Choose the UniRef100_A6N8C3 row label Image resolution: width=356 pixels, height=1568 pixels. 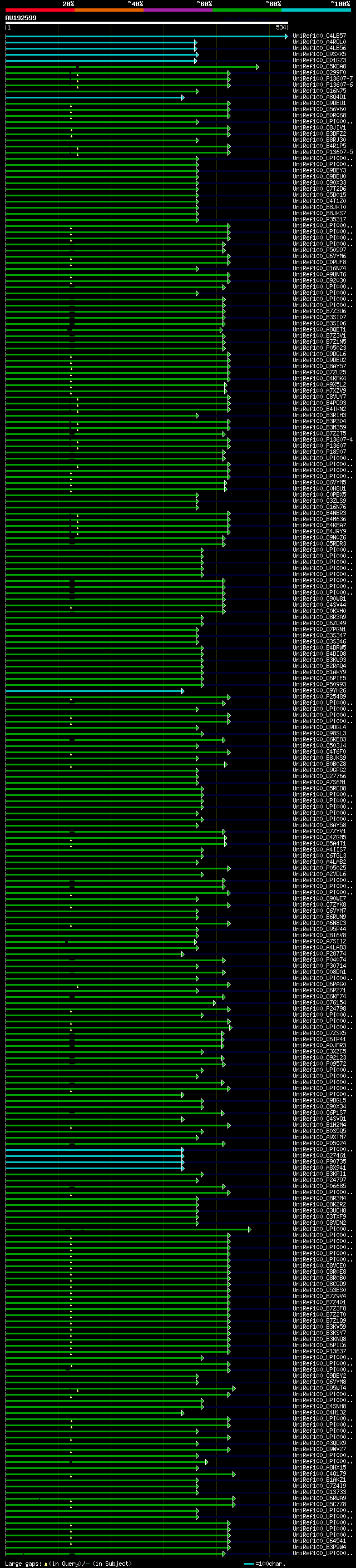(x=319, y=923)
